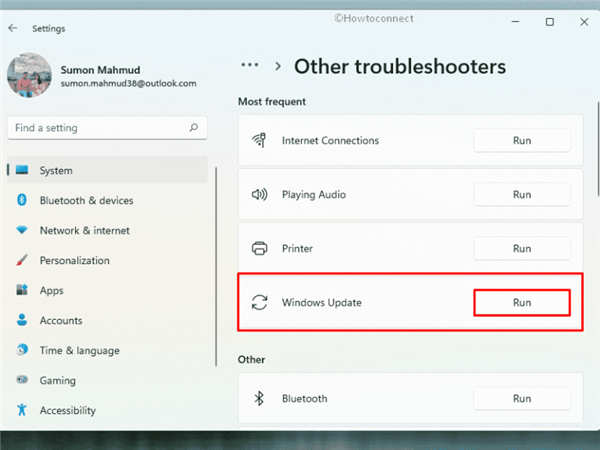Select the Time & language globe icon
Viewport: 600px width, 450px height.
[22, 349]
